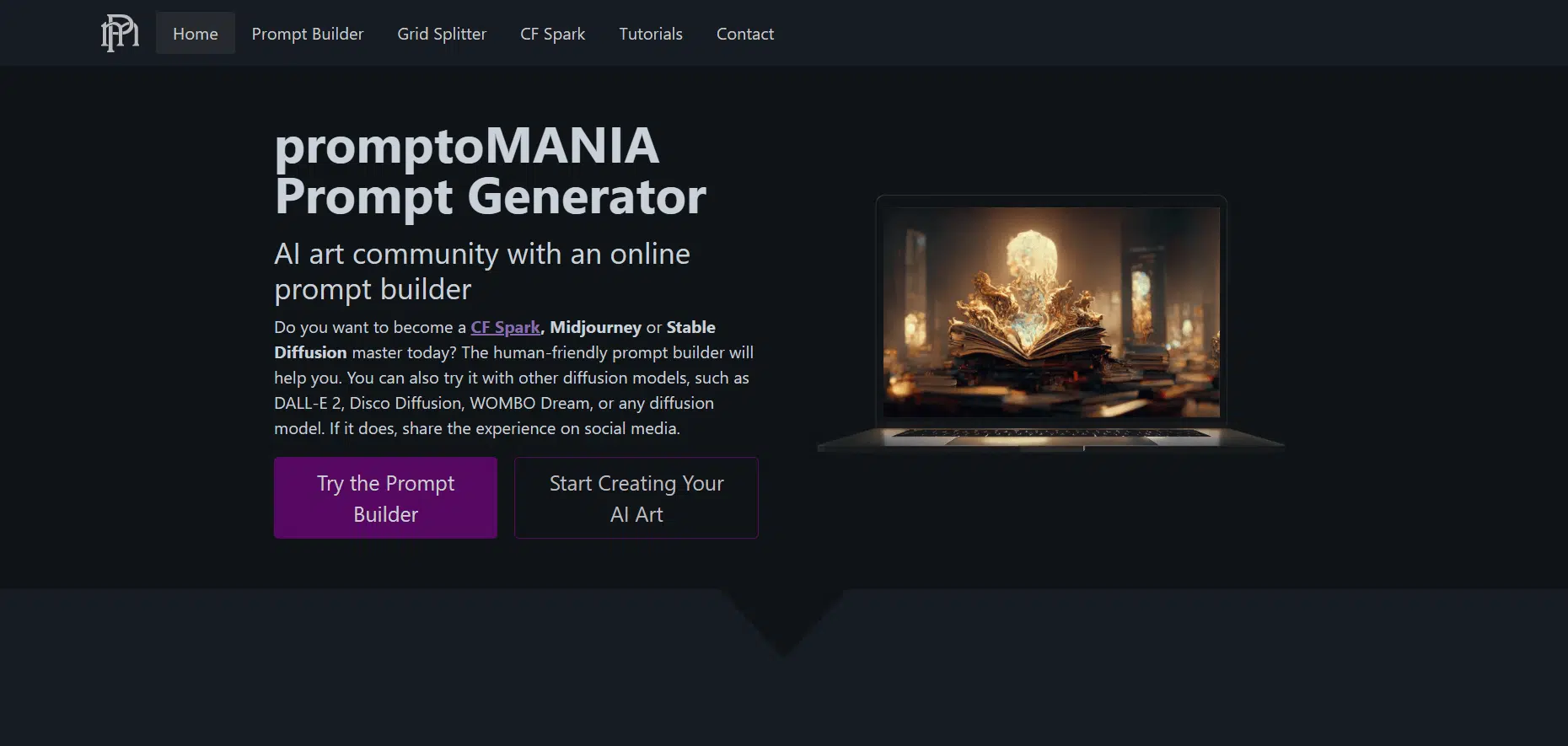
Task: Open the Grid Splitter page
Action: coord(442,34)
